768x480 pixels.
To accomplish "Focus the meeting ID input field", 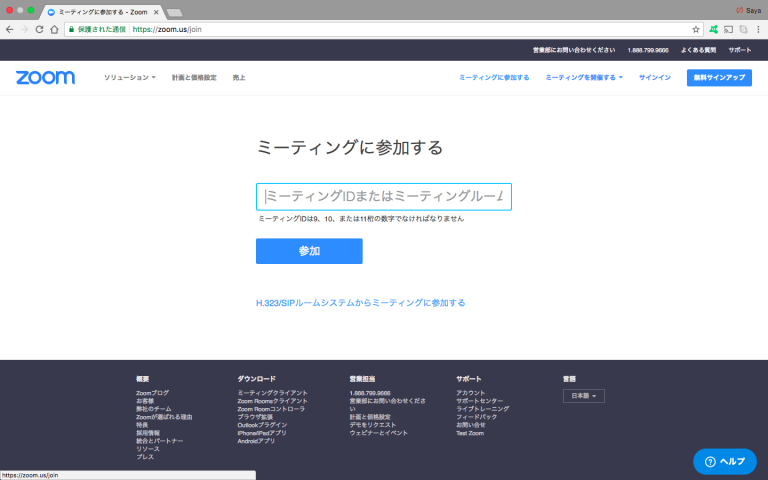I will (384, 196).
